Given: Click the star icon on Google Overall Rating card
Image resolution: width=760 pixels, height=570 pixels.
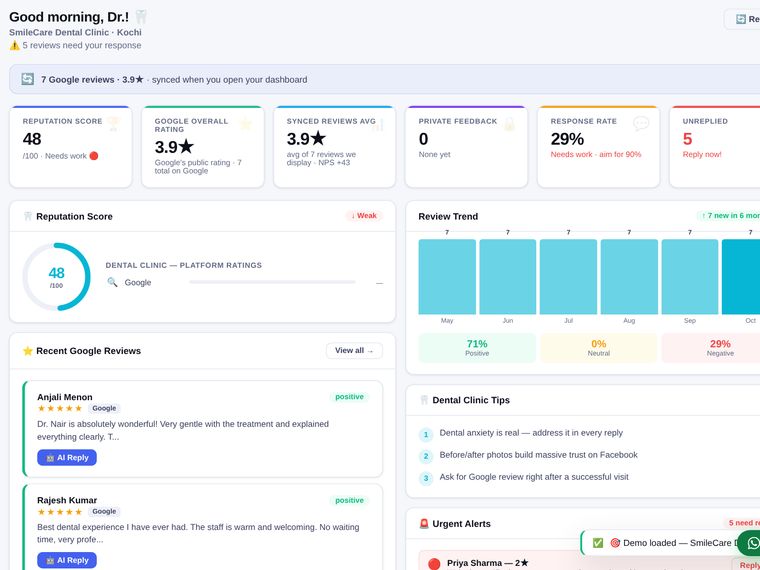Looking at the screenshot, I should click(245, 124).
